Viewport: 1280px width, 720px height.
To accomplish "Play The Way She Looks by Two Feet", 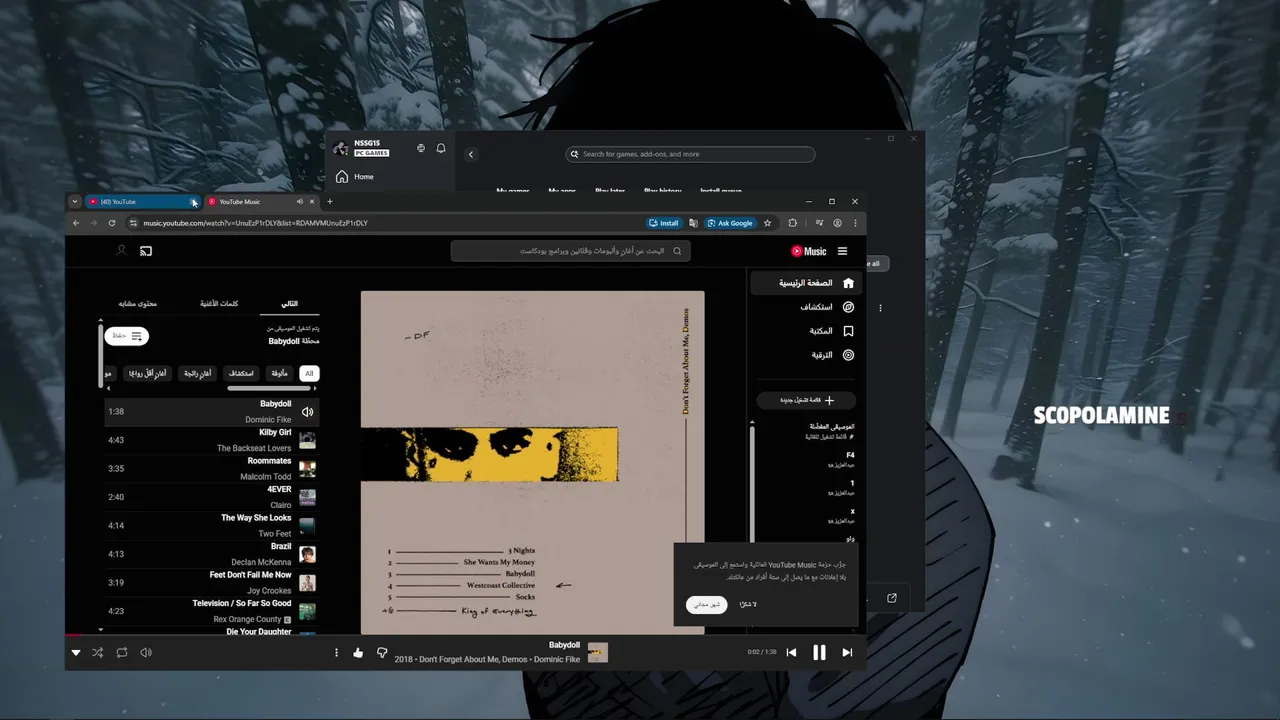I will click(x=211, y=526).
